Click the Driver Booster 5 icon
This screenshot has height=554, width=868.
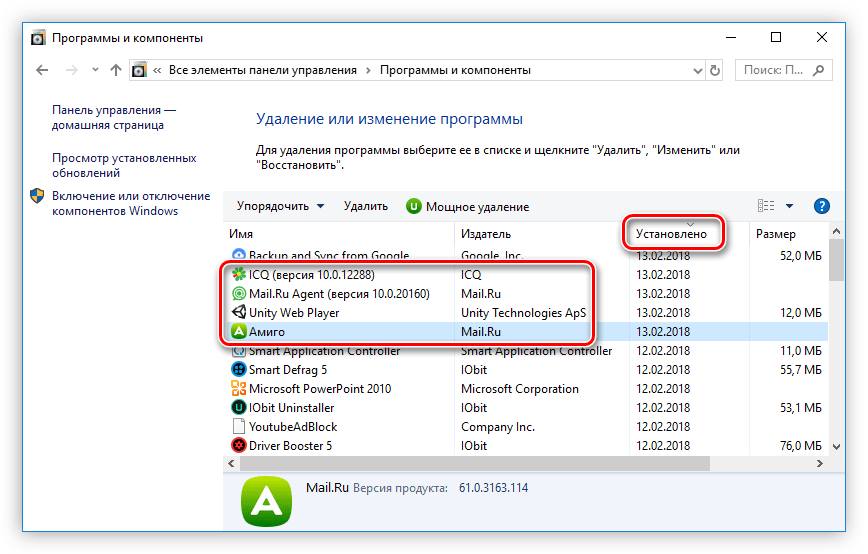(239, 445)
